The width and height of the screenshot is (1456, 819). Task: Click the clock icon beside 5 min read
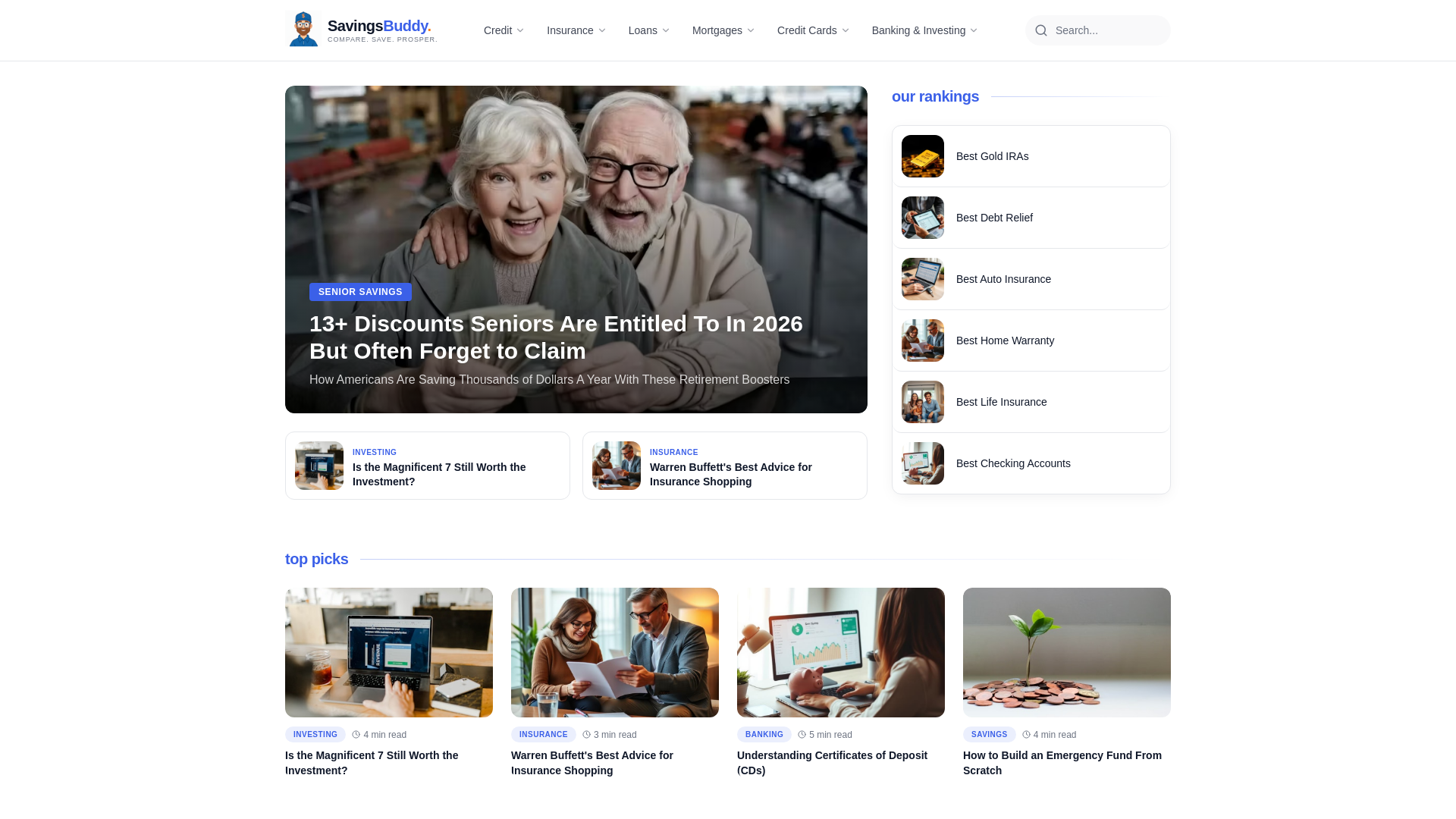[802, 735]
